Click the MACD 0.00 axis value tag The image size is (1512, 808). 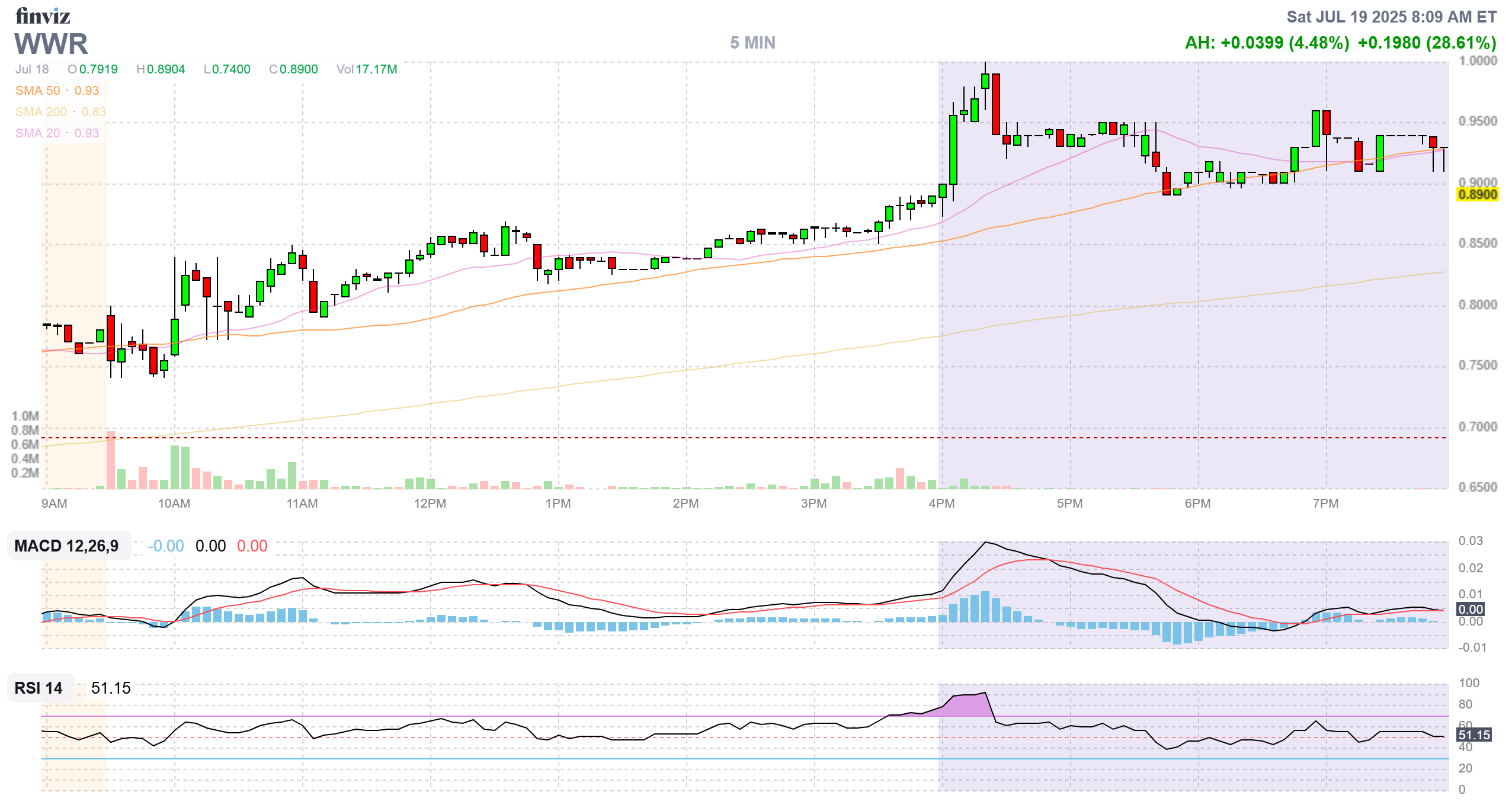pos(1470,610)
